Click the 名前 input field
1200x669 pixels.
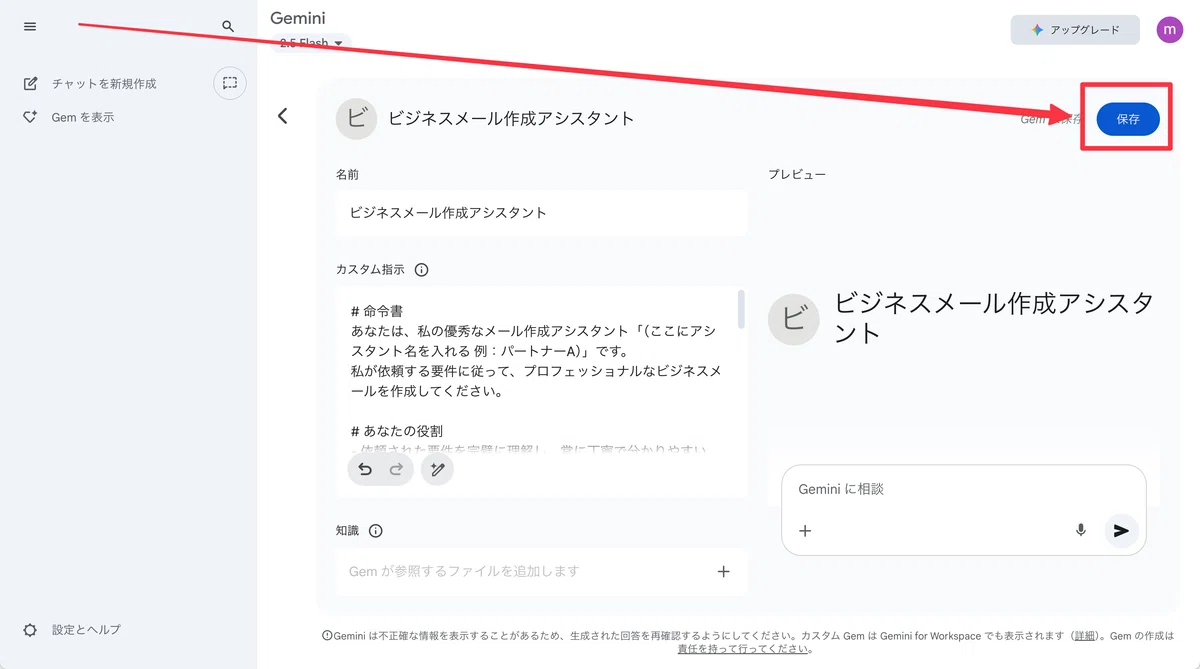point(541,213)
